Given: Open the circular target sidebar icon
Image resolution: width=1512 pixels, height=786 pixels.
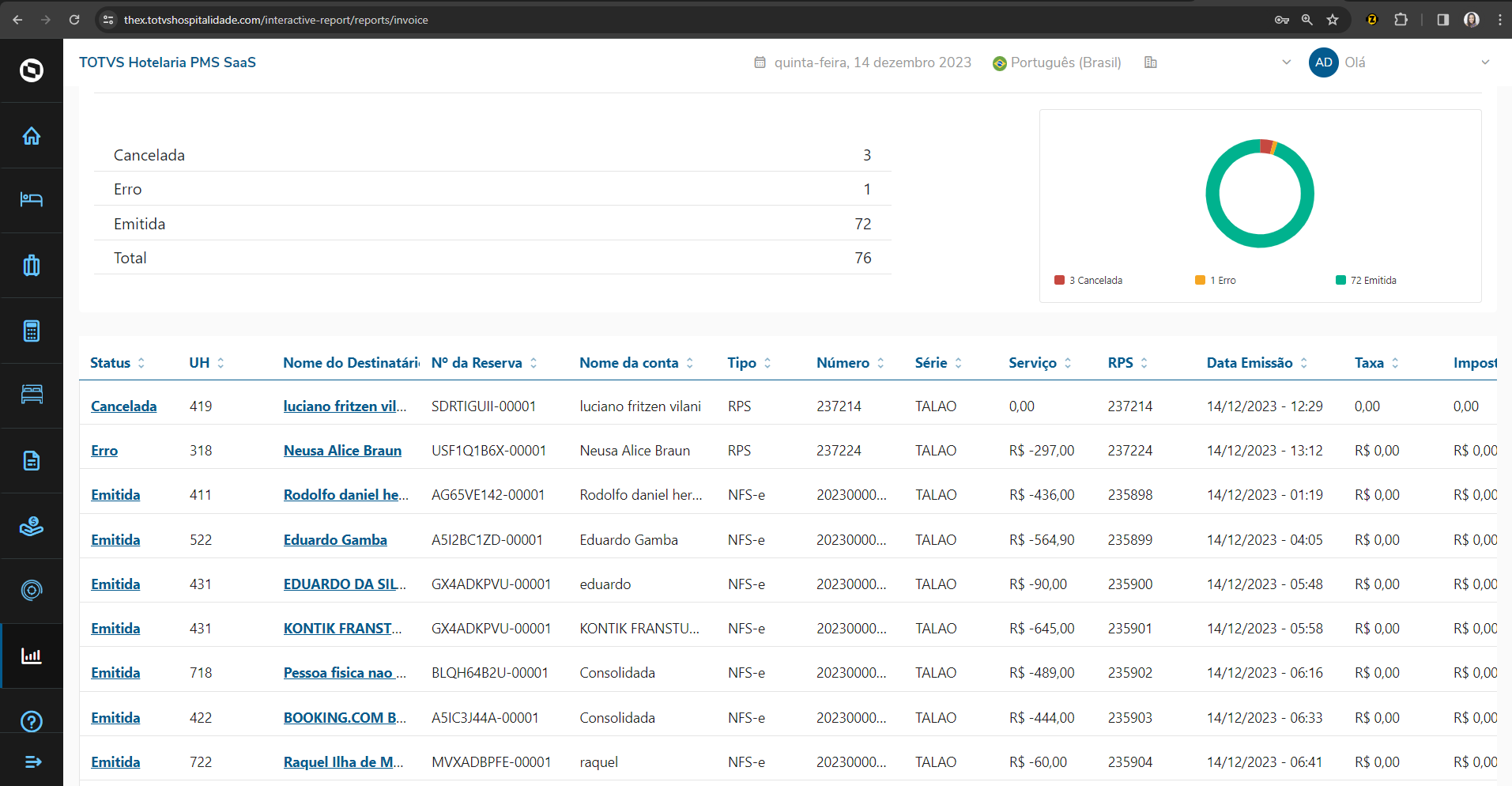Looking at the screenshot, I should click(x=32, y=590).
